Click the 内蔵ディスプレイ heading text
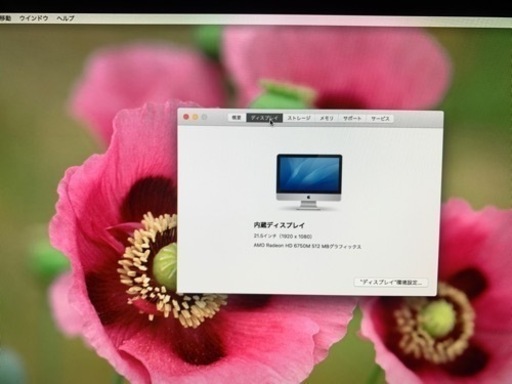 coord(279,225)
